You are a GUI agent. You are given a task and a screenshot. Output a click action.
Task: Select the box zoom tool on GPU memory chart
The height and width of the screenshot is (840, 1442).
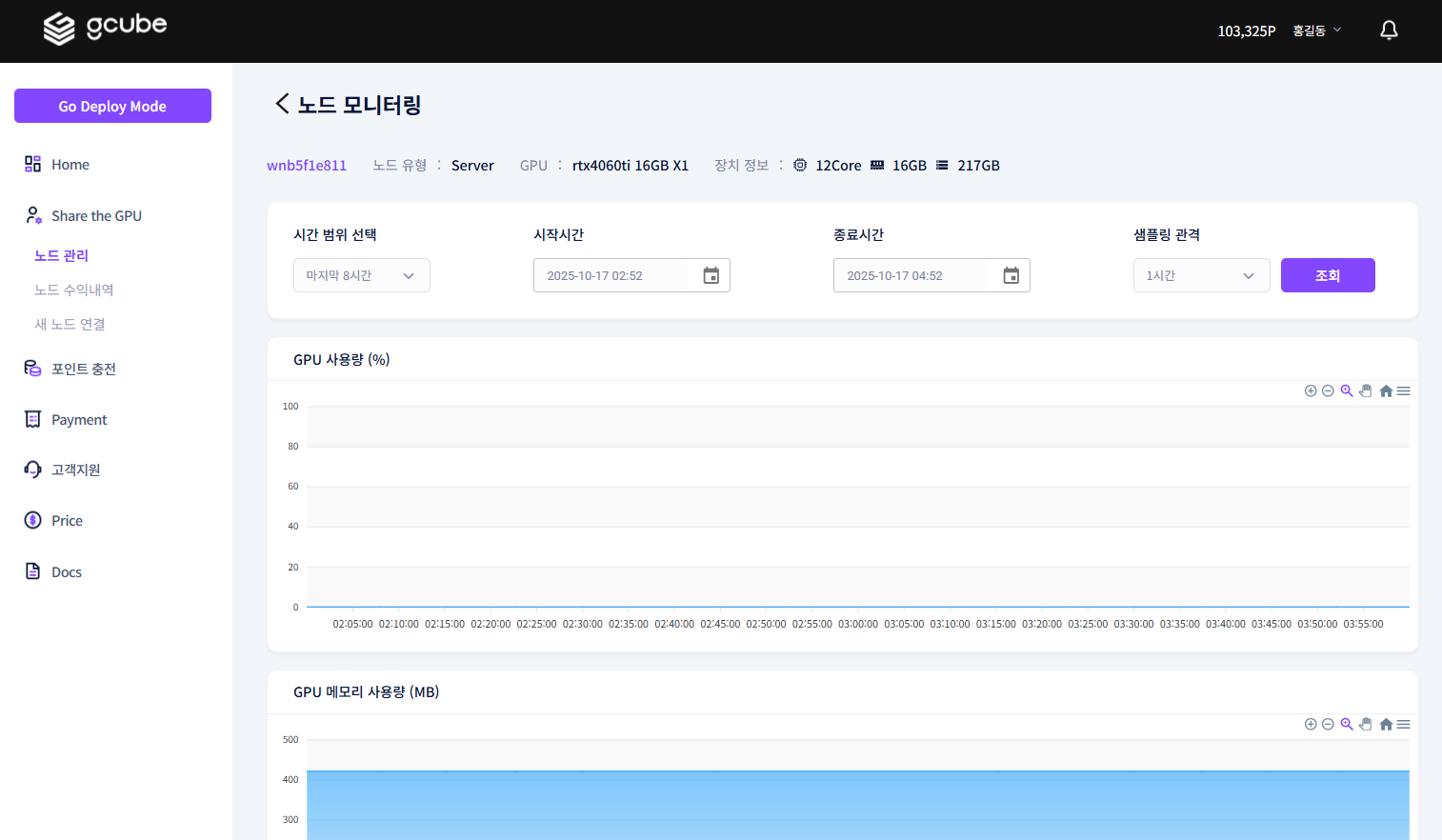coord(1346,724)
